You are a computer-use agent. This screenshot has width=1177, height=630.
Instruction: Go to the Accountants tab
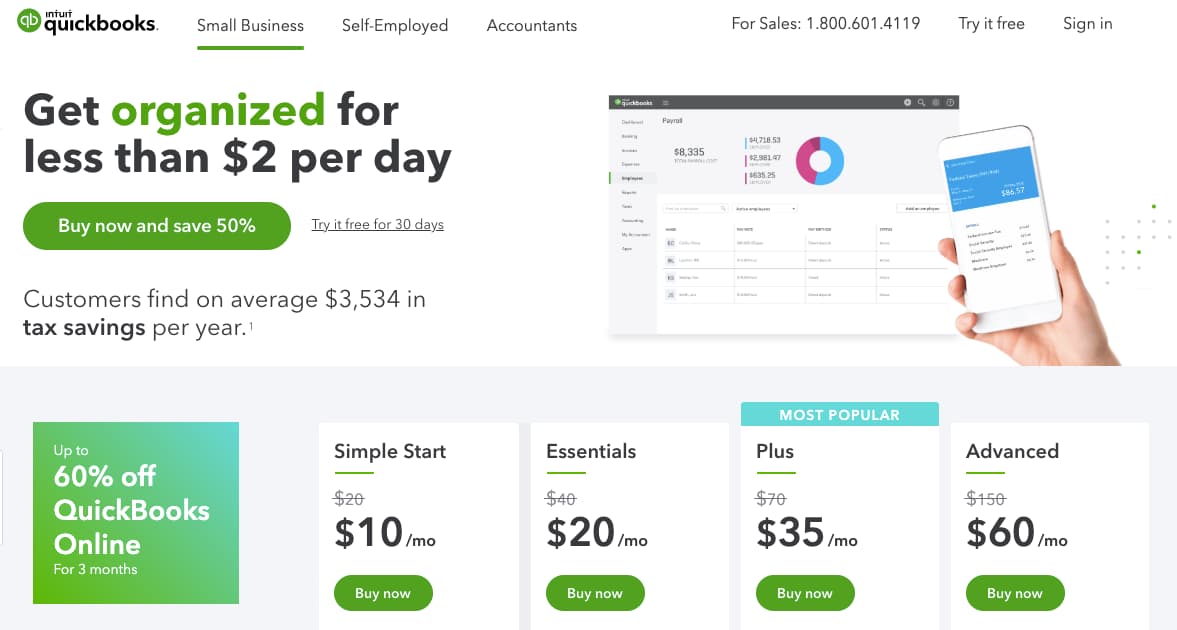coord(532,25)
